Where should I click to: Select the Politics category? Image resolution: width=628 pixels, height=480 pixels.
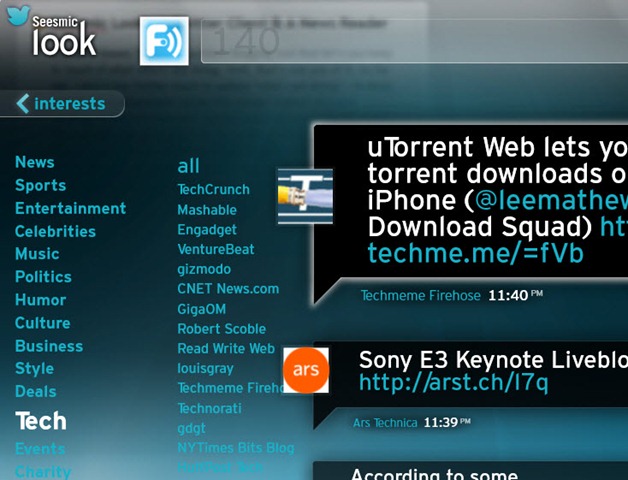pyautogui.click(x=43, y=277)
